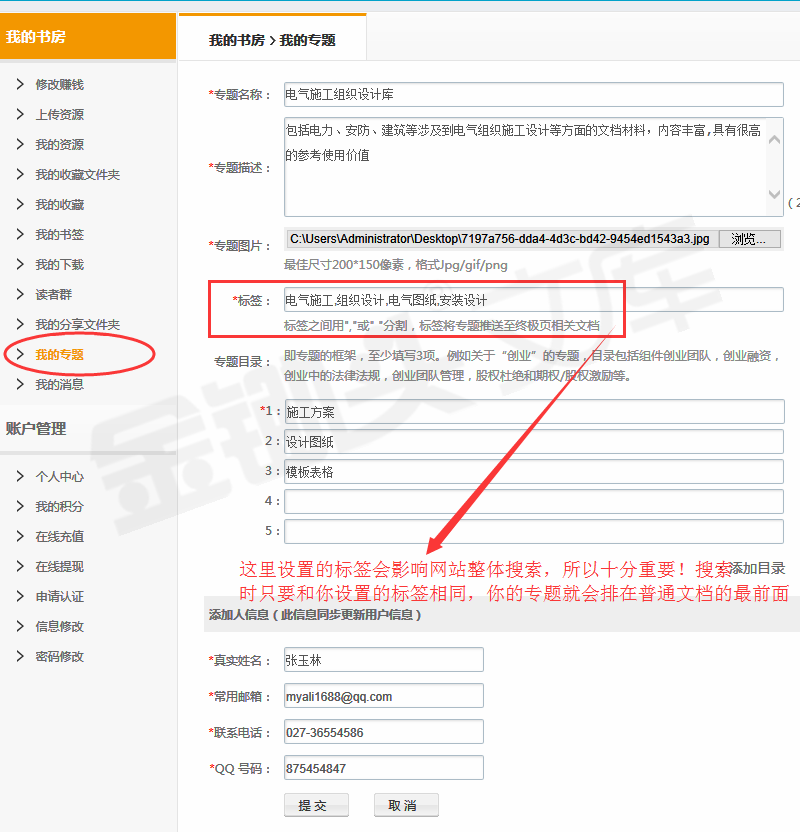
Task: Click the arrow icon beside 我的收藏文件夹
Action: 20,174
